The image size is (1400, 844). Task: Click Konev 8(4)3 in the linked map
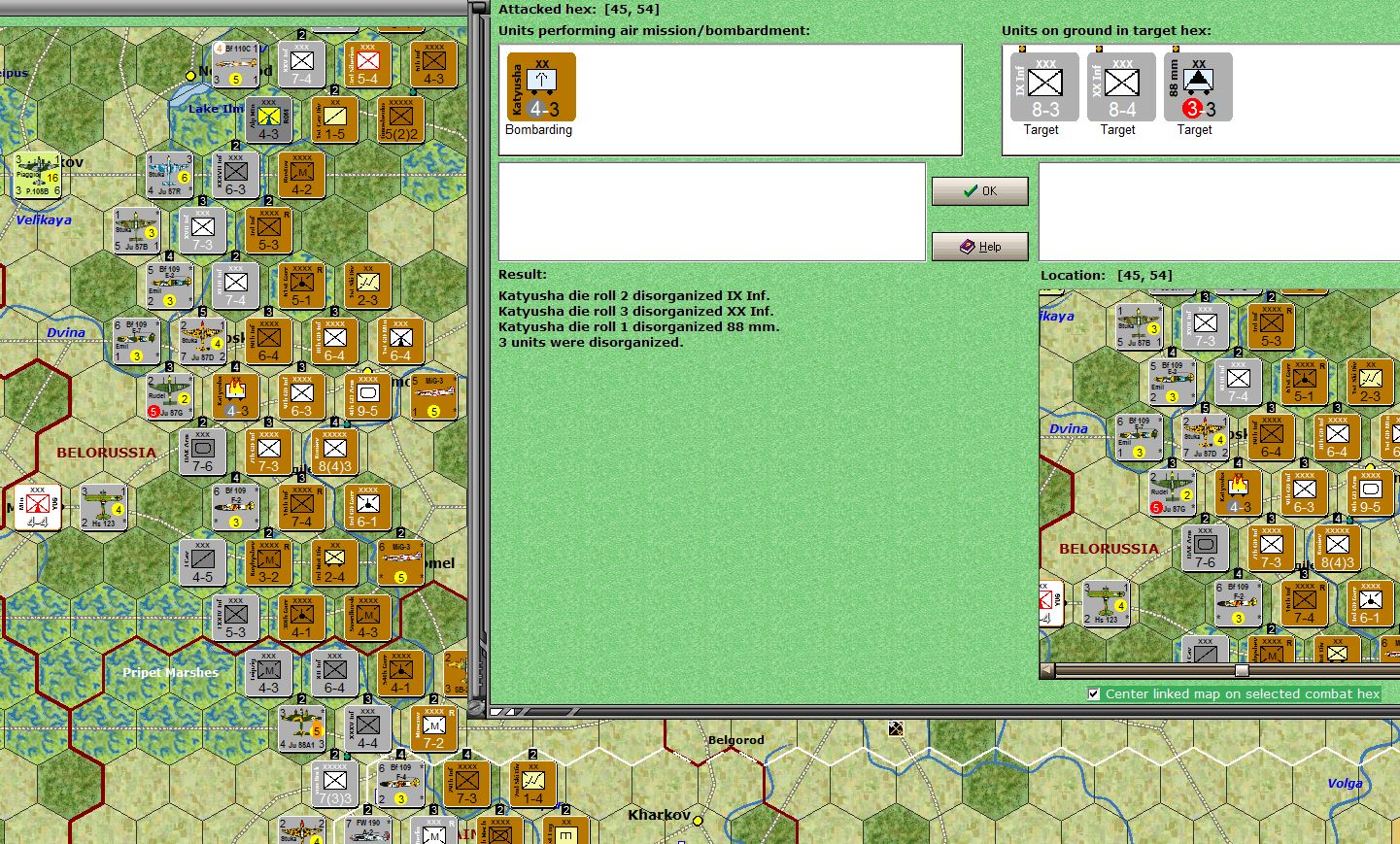point(1337,548)
